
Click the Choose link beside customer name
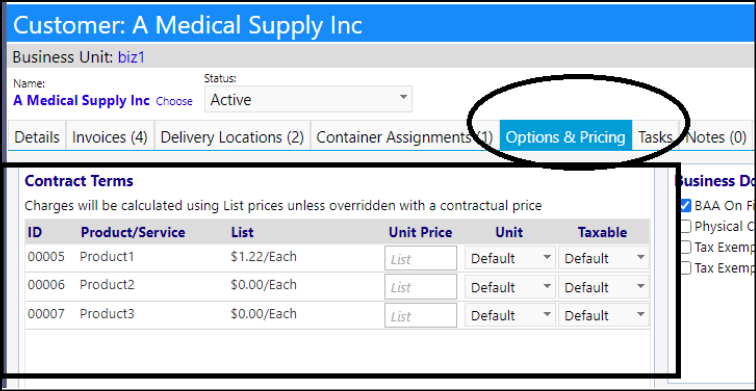(x=174, y=101)
